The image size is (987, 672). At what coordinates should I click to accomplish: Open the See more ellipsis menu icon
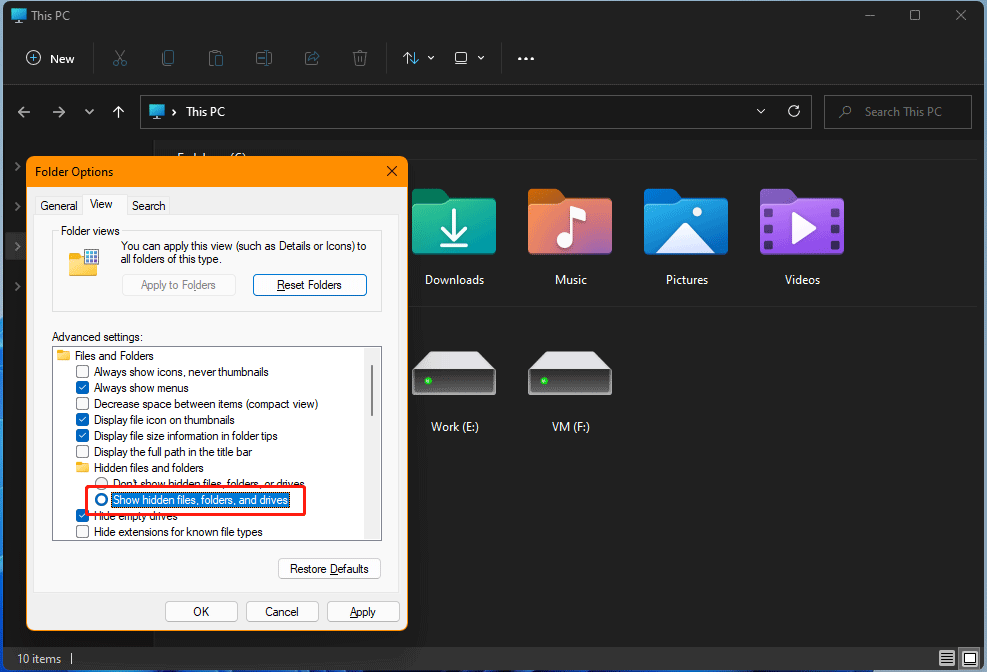tap(526, 58)
